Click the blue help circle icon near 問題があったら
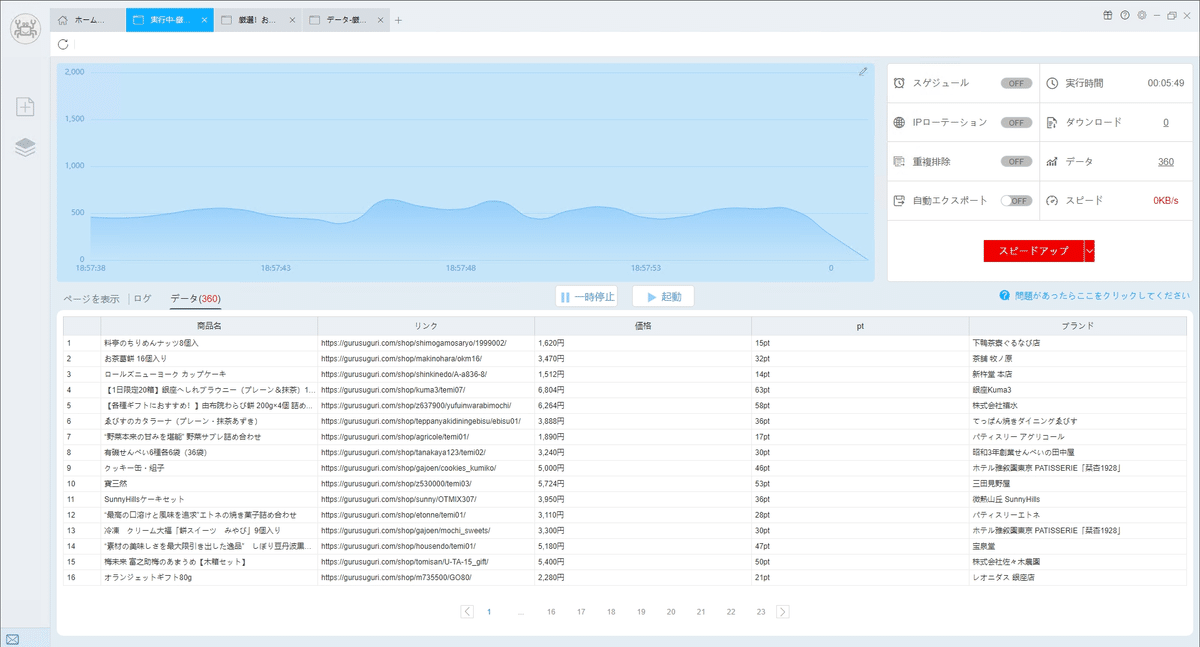This screenshot has width=1200, height=647. (1004, 296)
